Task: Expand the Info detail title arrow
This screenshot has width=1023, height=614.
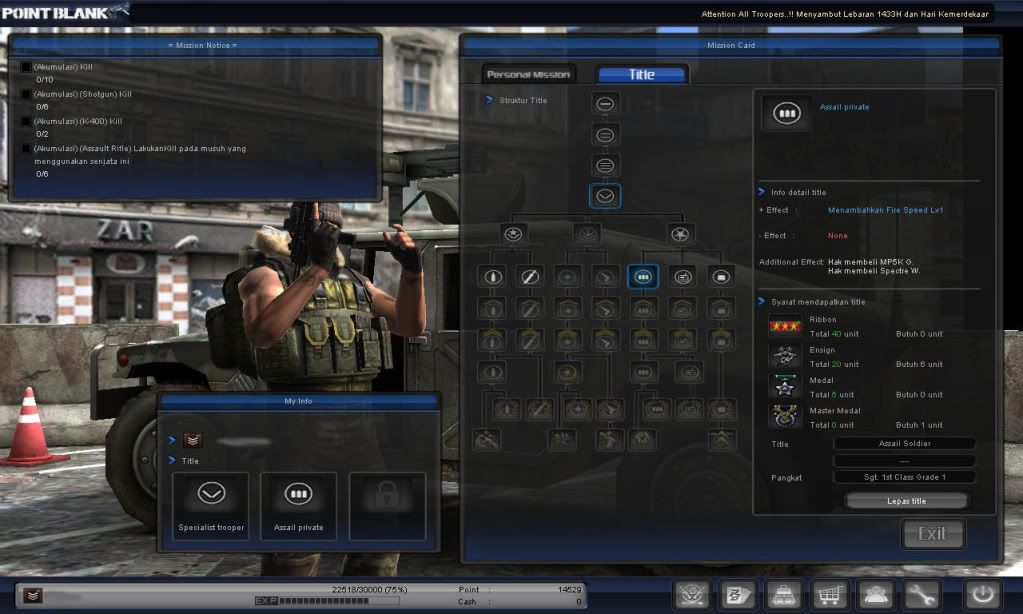Action: pyautogui.click(x=761, y=192)
